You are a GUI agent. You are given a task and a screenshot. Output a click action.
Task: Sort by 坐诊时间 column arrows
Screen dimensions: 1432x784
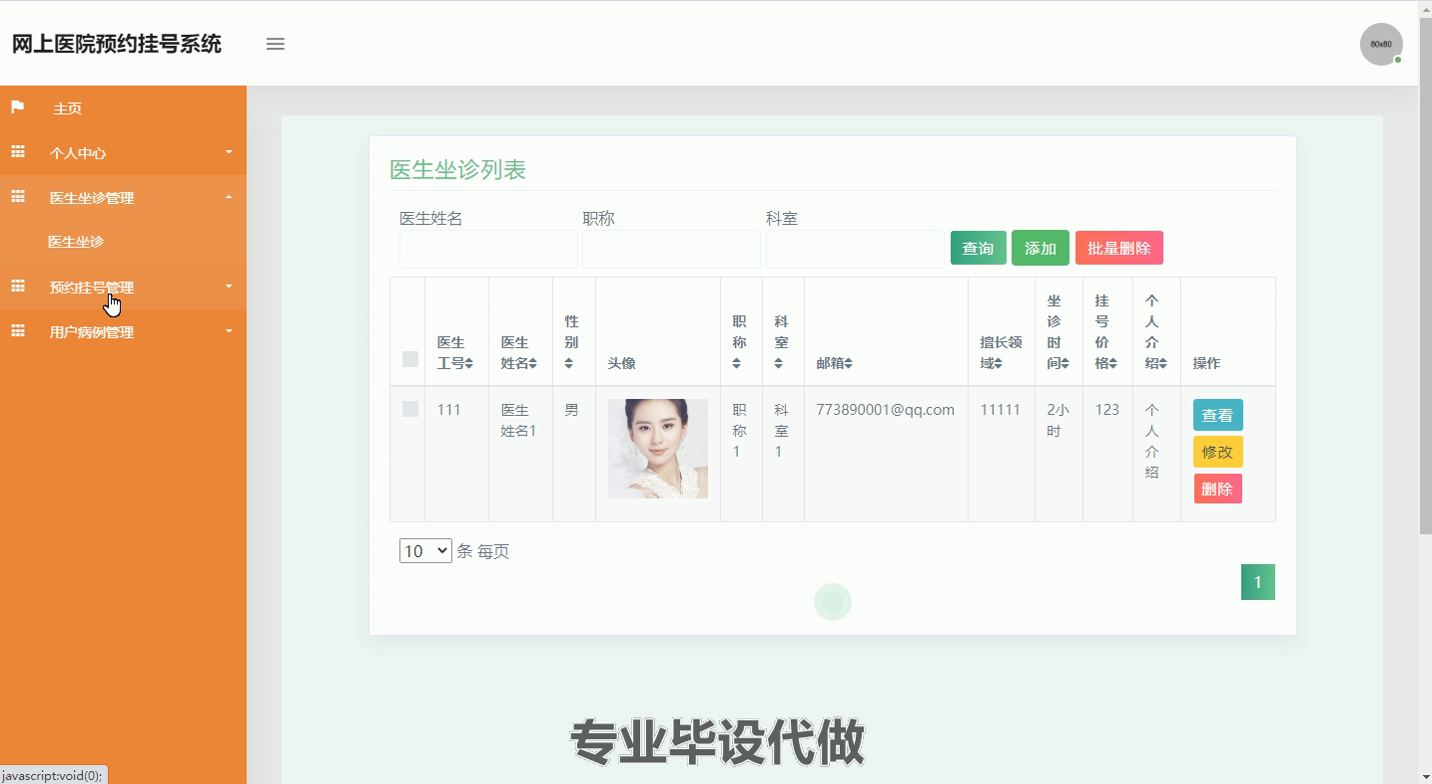1065,363
